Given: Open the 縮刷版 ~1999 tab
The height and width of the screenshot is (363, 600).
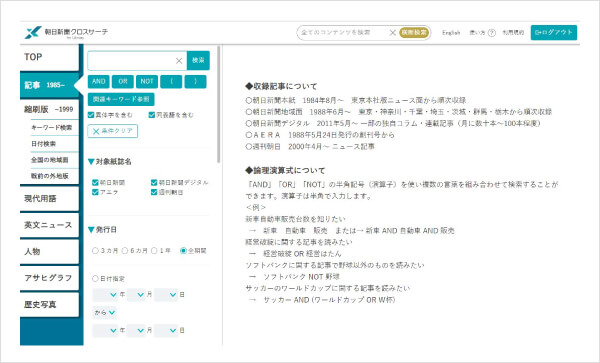Looking at the screenshot, I should [49, 109].
